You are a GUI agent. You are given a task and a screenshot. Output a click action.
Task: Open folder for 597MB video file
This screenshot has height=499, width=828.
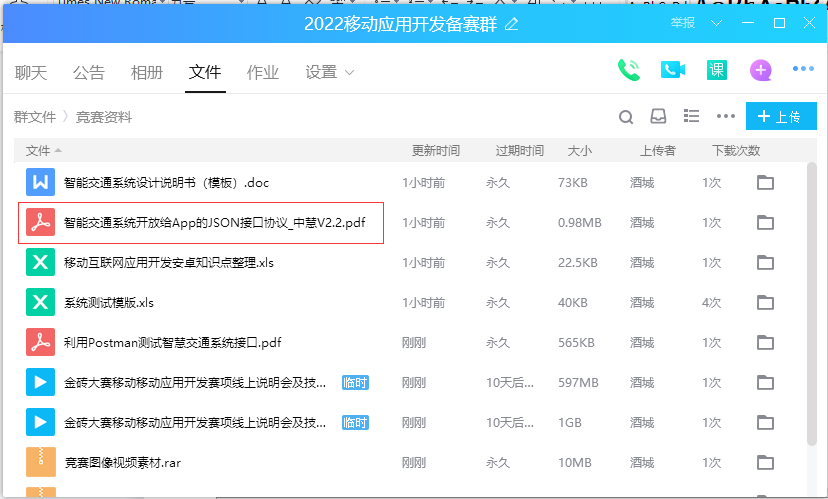765,382
